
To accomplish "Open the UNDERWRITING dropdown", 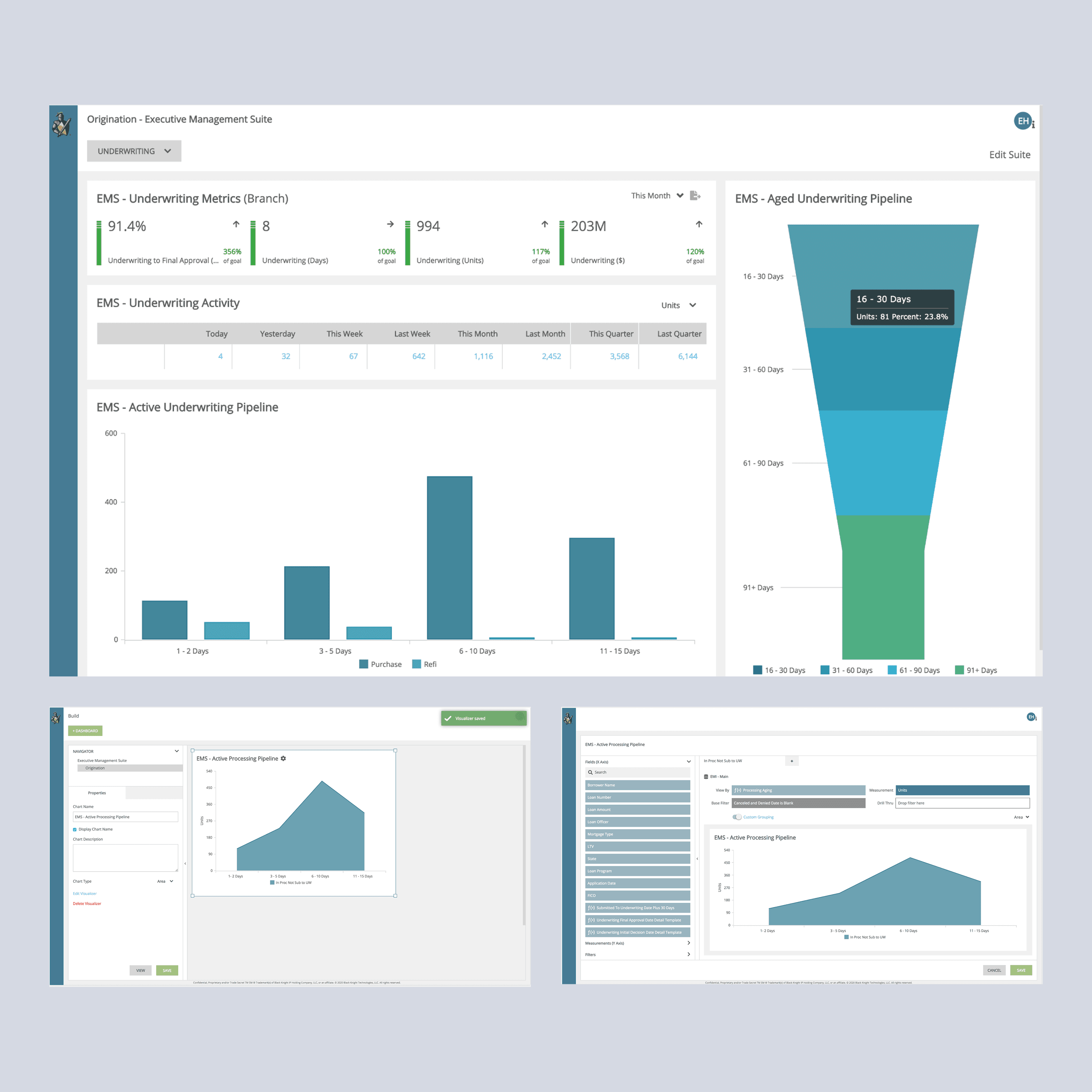I will coord(134,151).
